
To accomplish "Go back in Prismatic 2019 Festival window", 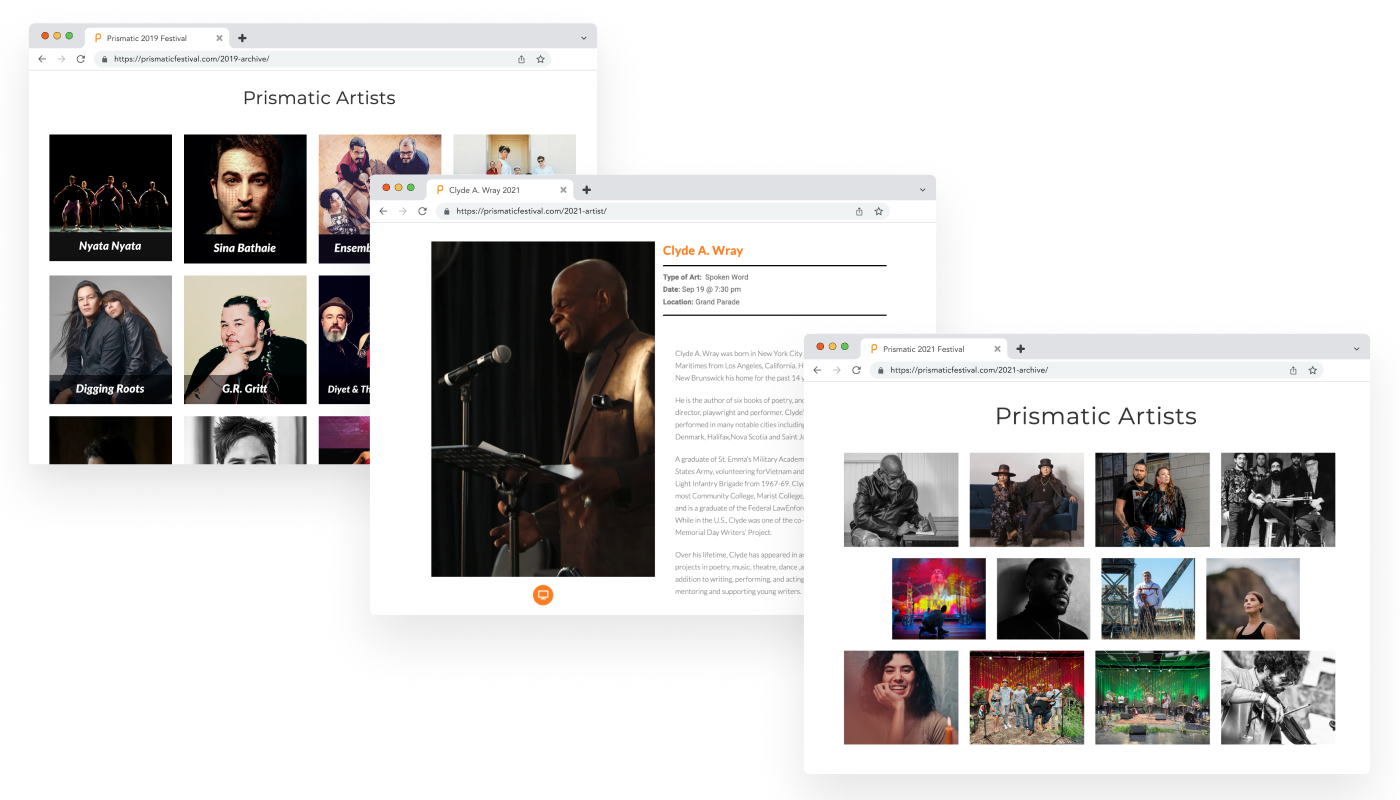I will [x=42, y=59].
